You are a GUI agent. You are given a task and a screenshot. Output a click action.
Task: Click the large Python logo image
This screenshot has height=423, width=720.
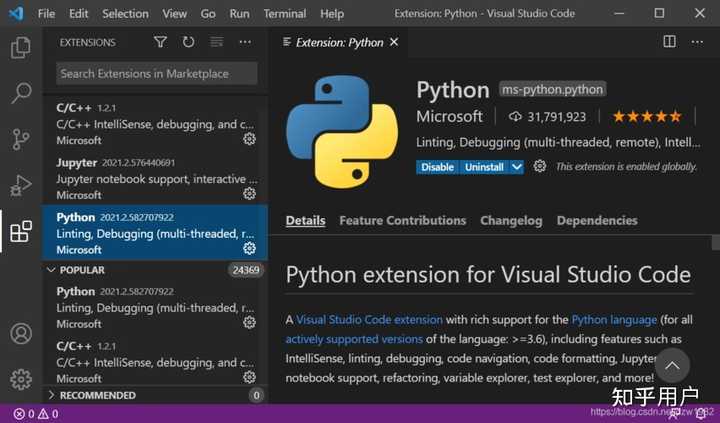tap(342, 132)
